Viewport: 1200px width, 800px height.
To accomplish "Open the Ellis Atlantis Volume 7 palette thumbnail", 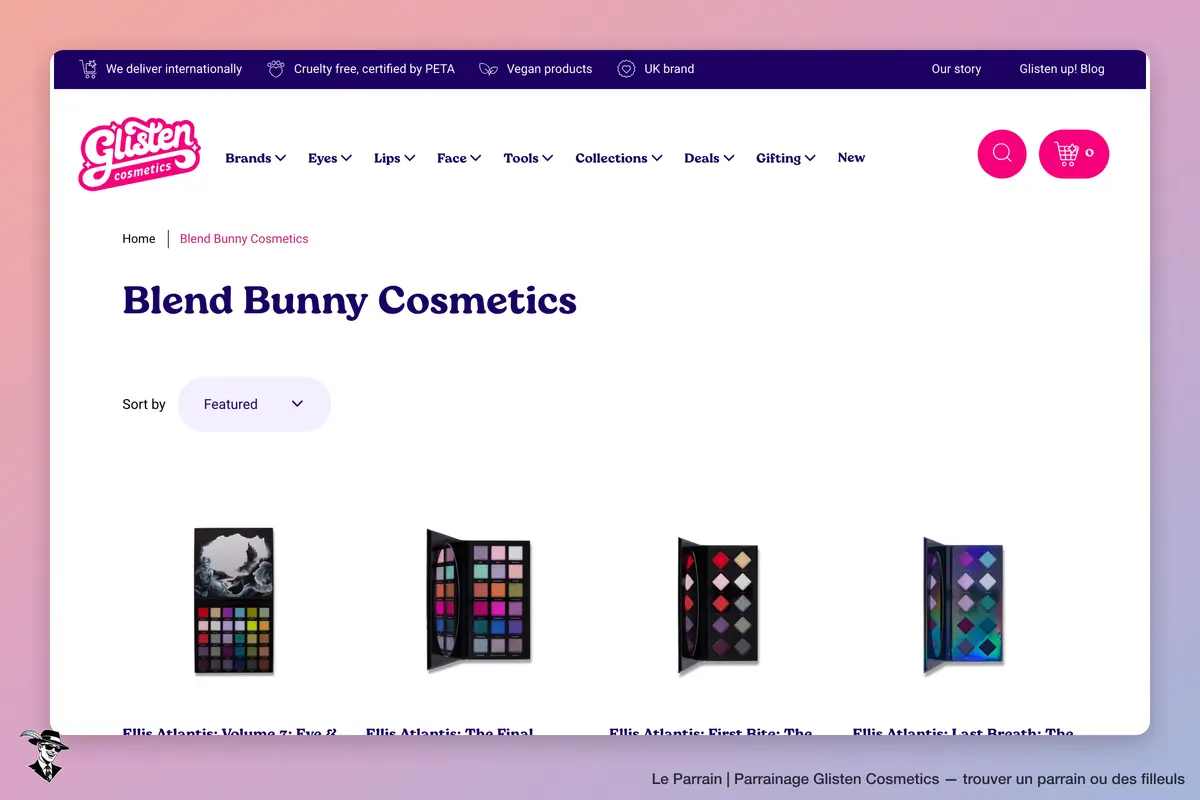I will coord(233,600).
